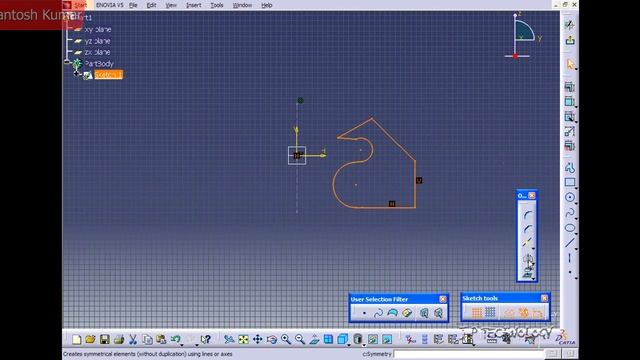Open the File menu
Viewport: 640px width, 360px height.
coord(133,5)
